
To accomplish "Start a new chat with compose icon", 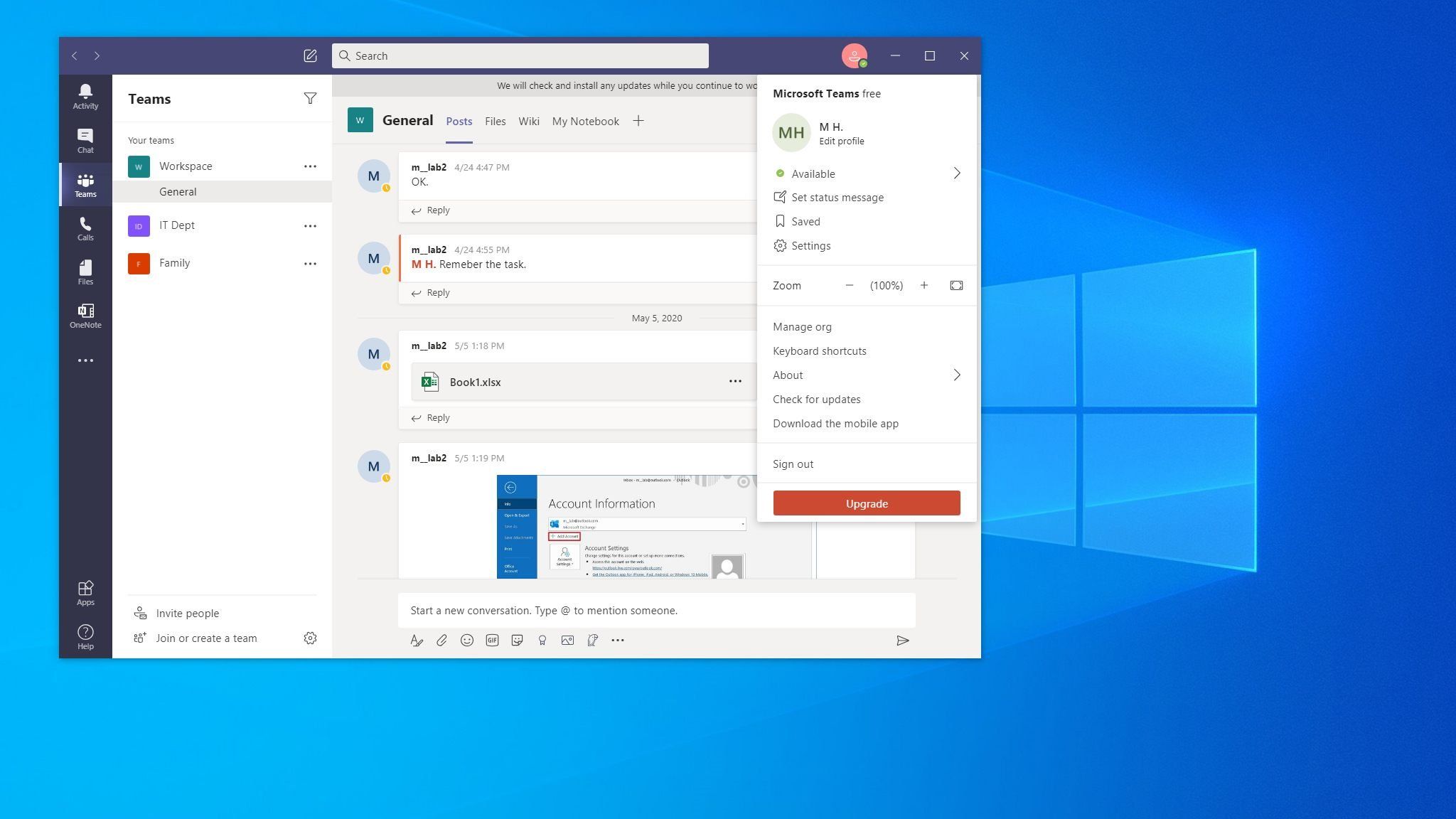I will [310, 55].
